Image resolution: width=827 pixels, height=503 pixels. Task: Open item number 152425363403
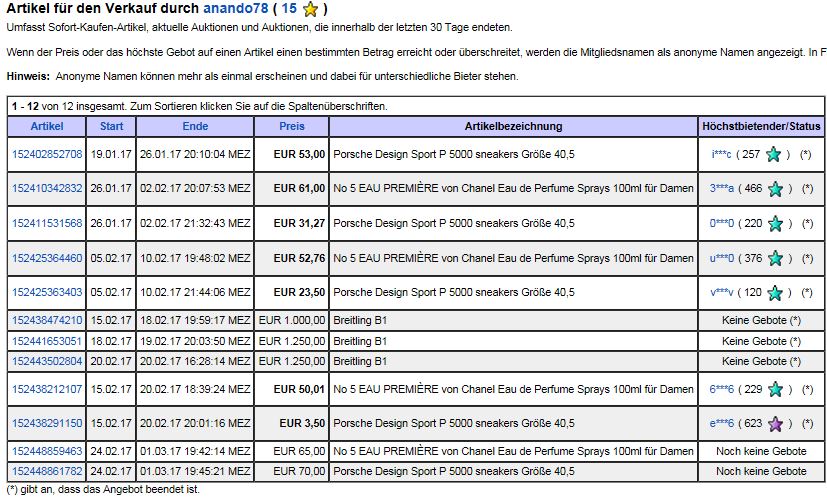[47, 293]
